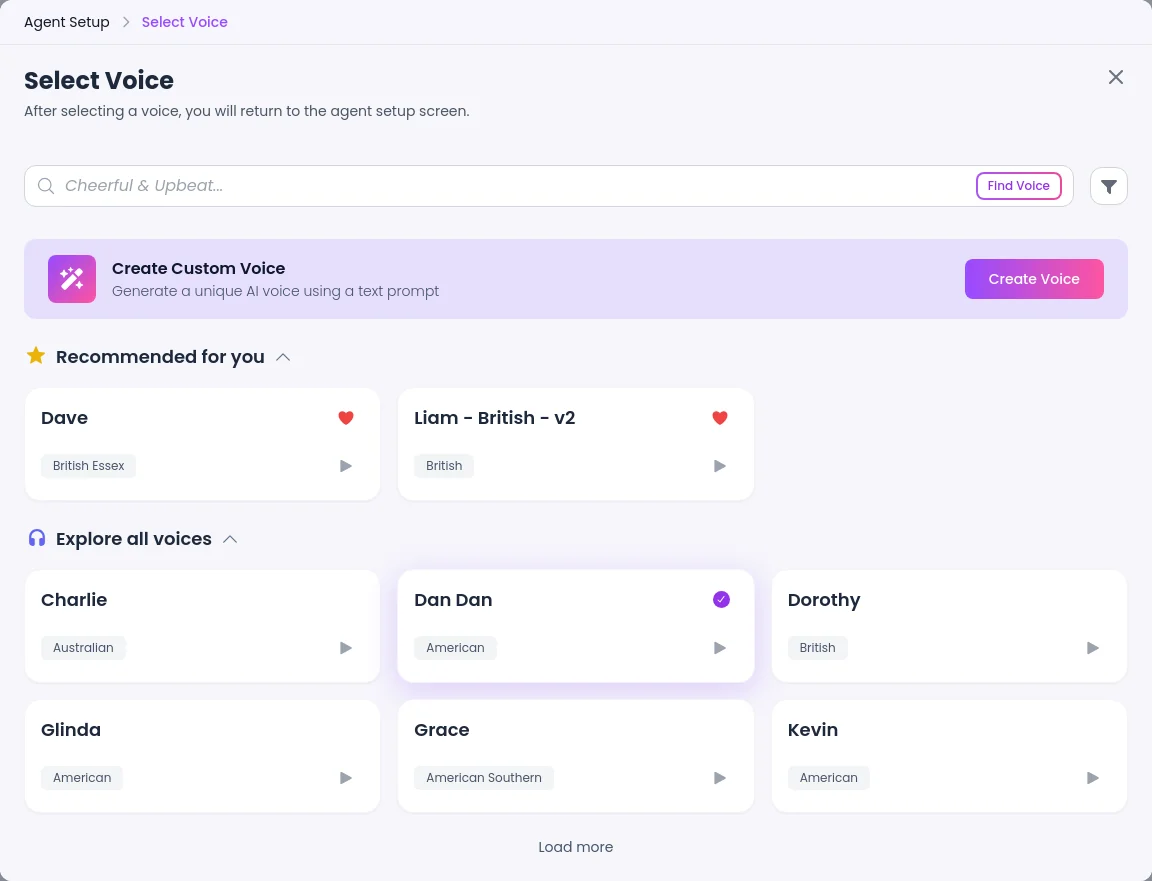Screen dimensions: 1152x881
Task: Play the Grace voice sample
Action: [x=720, y=778]
